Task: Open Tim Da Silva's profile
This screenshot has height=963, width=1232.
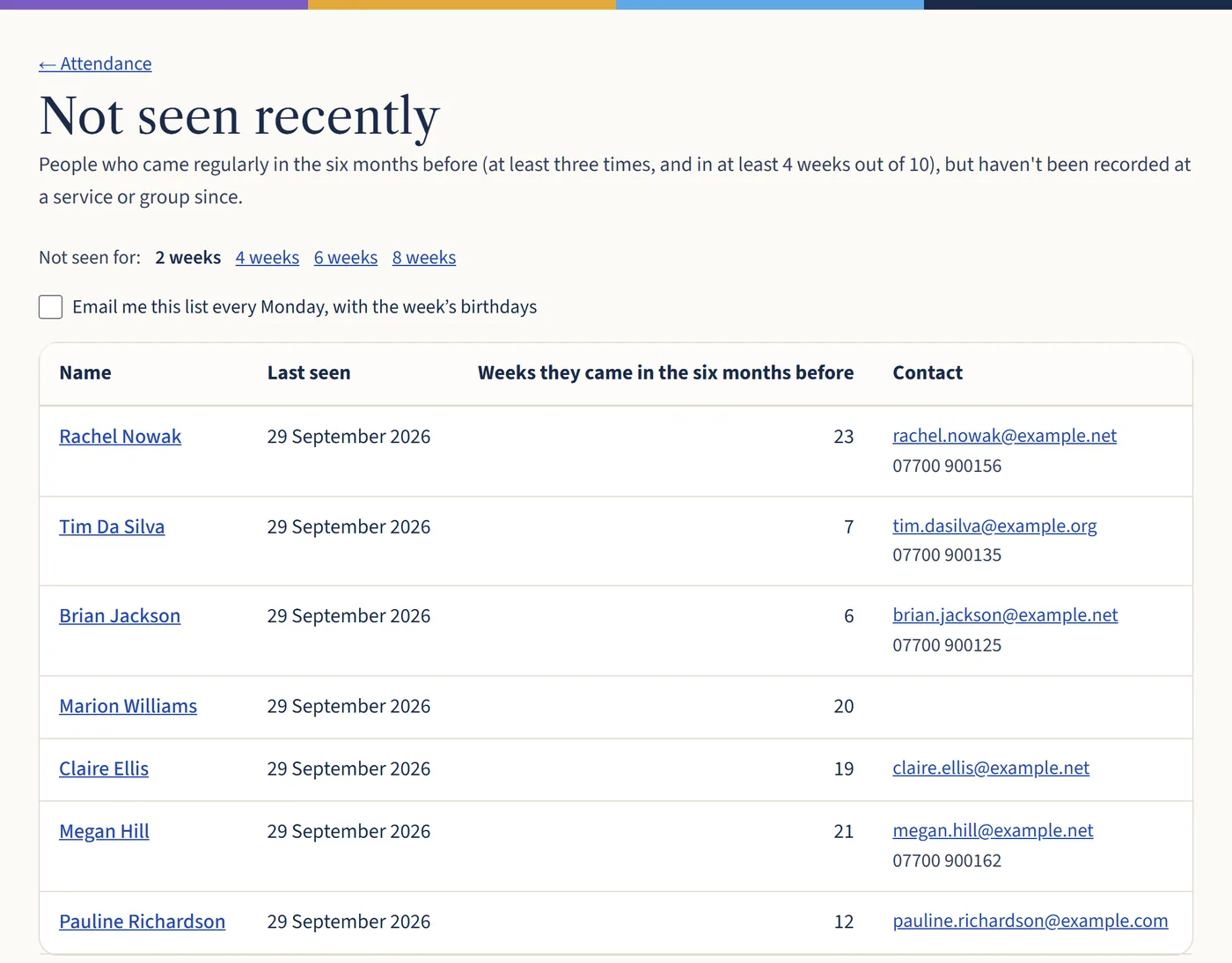Action: click(x=112, y=526)
